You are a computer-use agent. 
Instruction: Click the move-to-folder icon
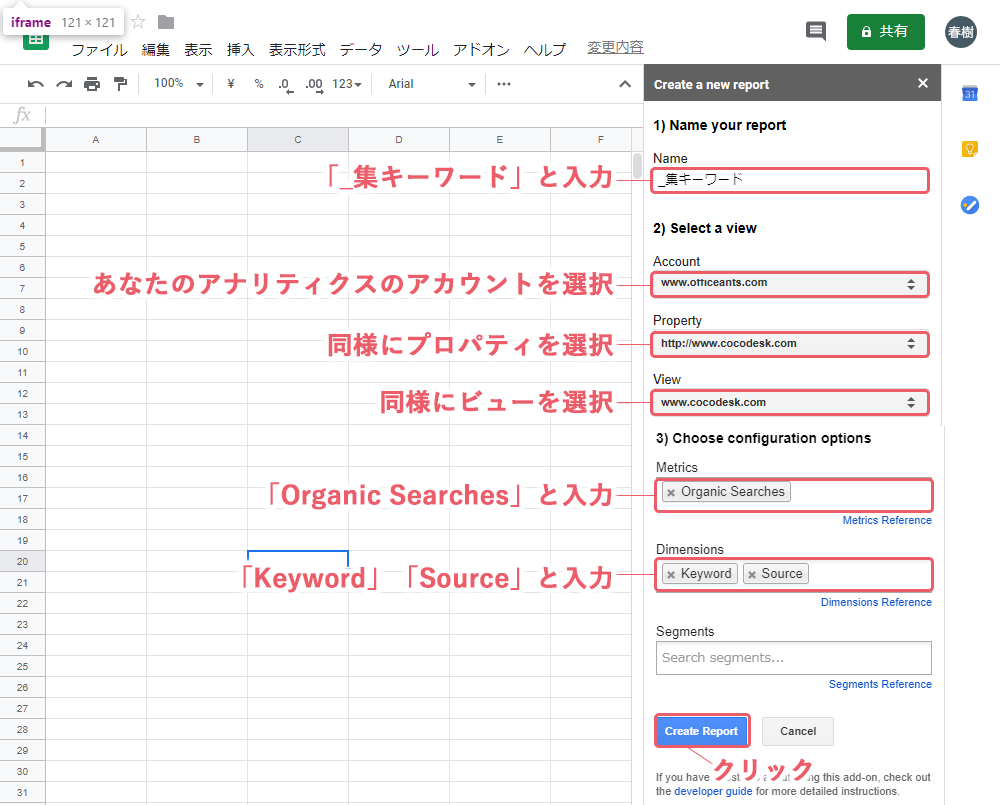coord(166,22)
